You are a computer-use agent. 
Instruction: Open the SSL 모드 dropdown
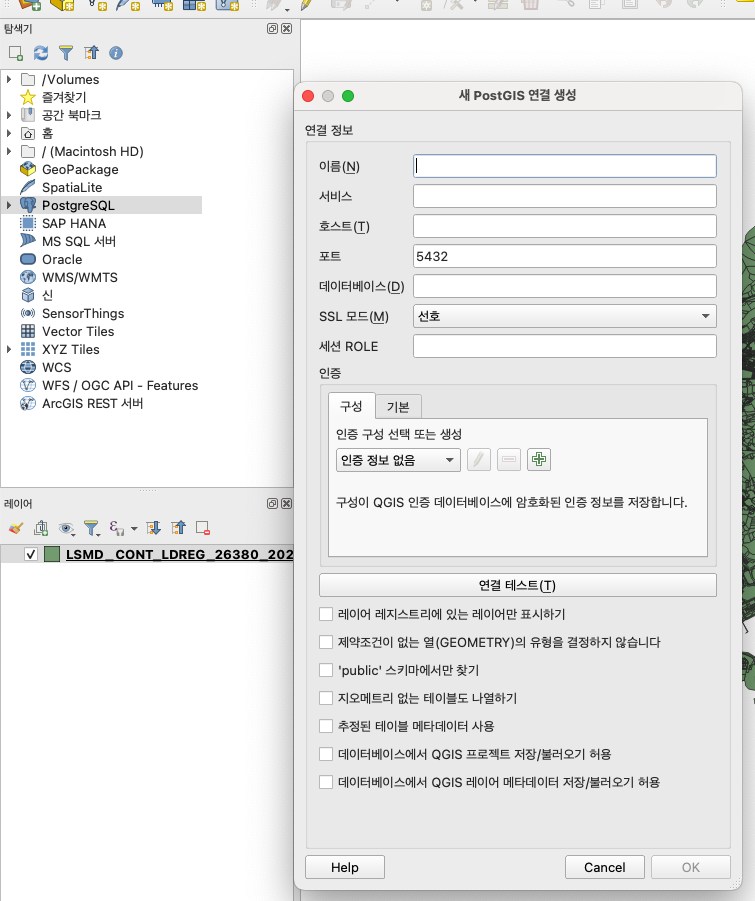[x=564, y=316]
